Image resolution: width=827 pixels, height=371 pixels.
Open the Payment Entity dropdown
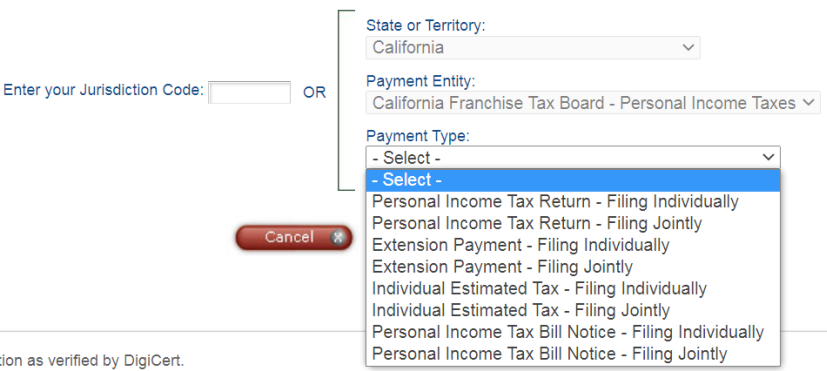593,102
